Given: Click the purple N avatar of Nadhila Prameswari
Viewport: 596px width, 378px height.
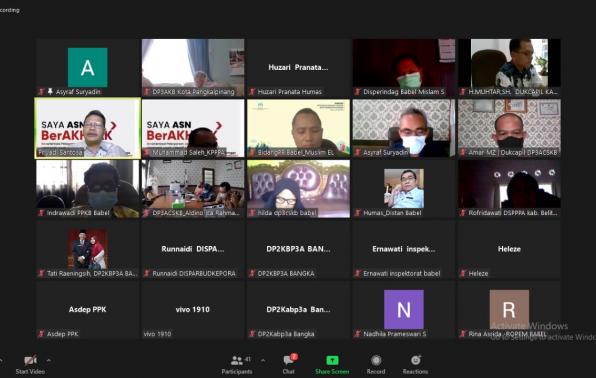Looking at the screenshot, I should (x=404, y=310).
